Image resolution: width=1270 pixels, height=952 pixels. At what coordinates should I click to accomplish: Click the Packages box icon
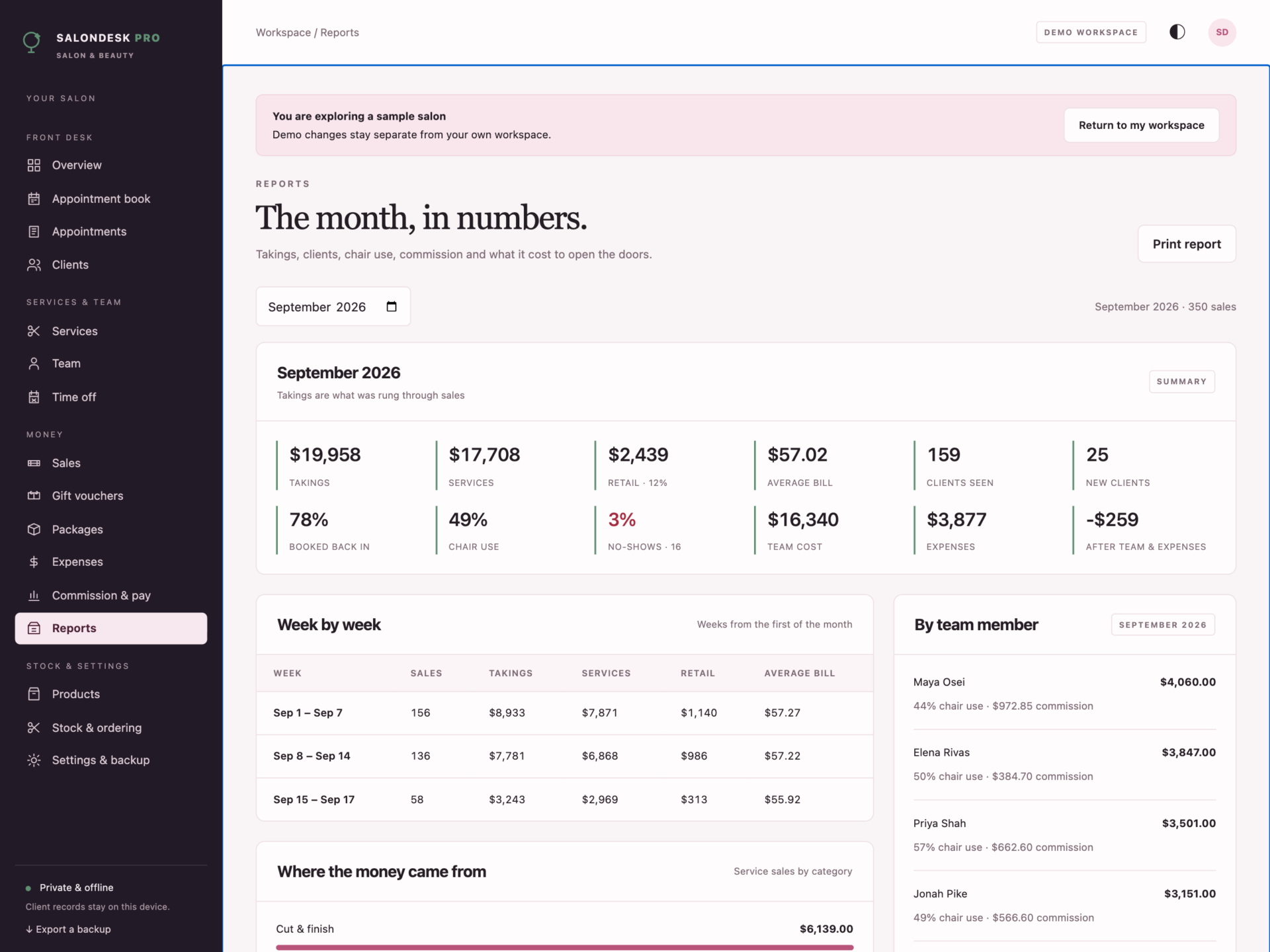point(34,529)
